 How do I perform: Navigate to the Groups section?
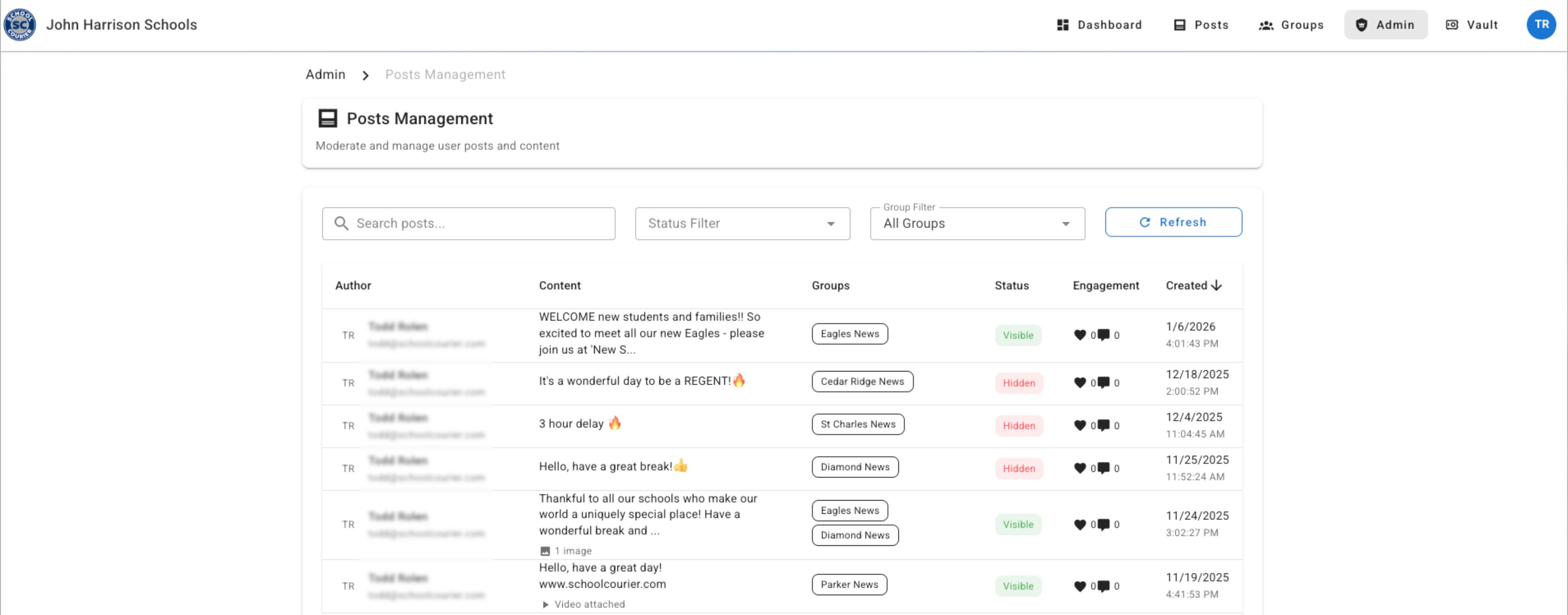click(x=1291, y=25)
